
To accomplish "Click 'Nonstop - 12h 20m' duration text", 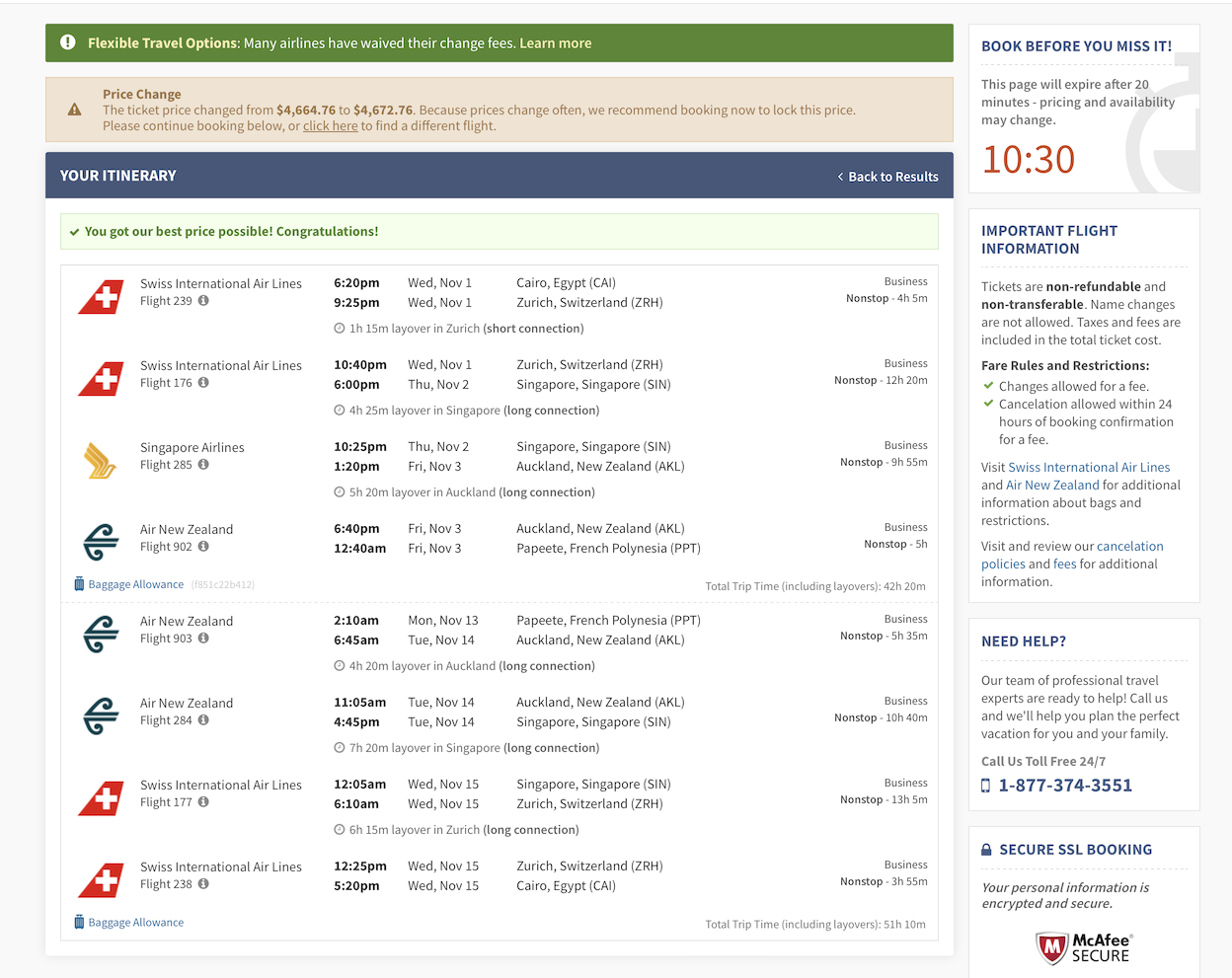I will (881, 380).
